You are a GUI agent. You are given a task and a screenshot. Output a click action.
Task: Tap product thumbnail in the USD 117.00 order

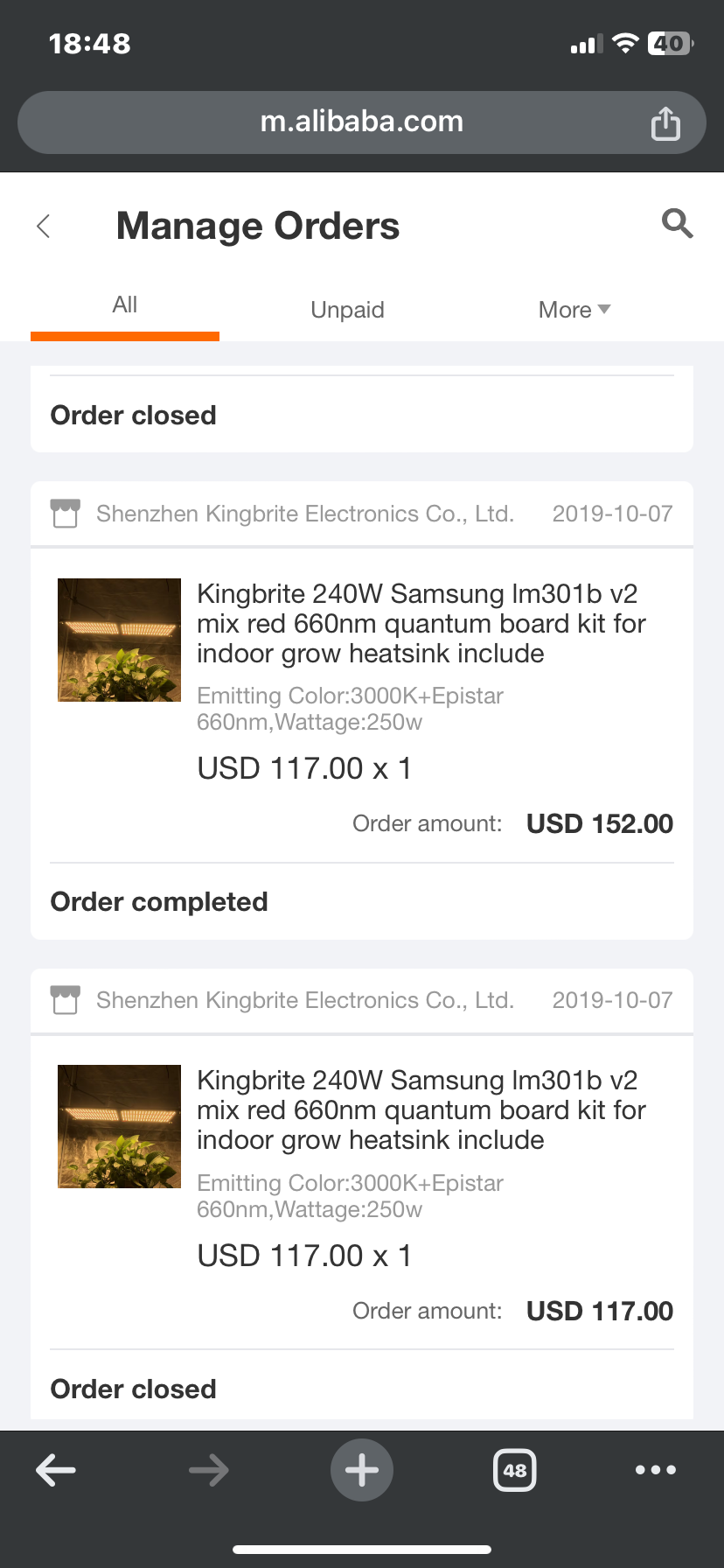point(119,1126)
